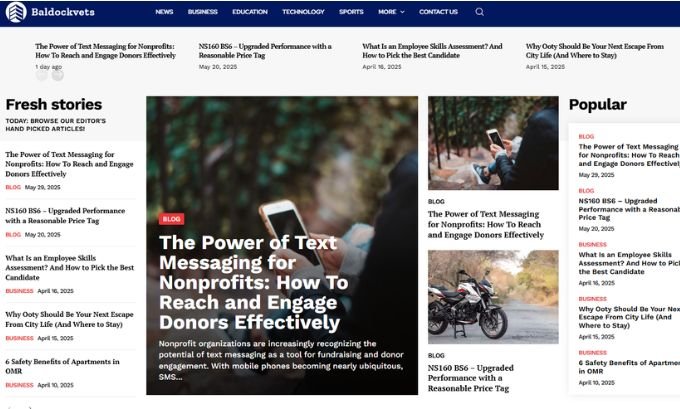Go to previous ticker article arrow
This screenshot has width=680, height=409.
(x=42, y=75)
